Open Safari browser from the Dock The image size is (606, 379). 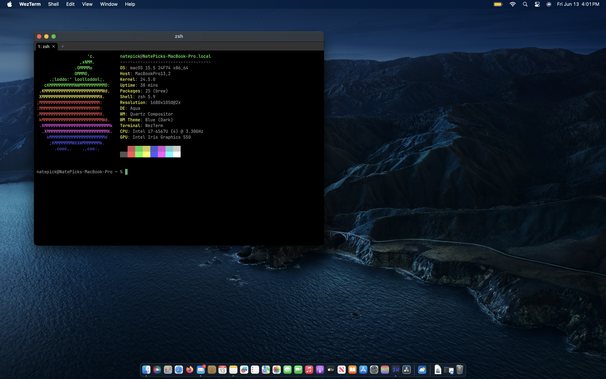[x=179, y=370]
